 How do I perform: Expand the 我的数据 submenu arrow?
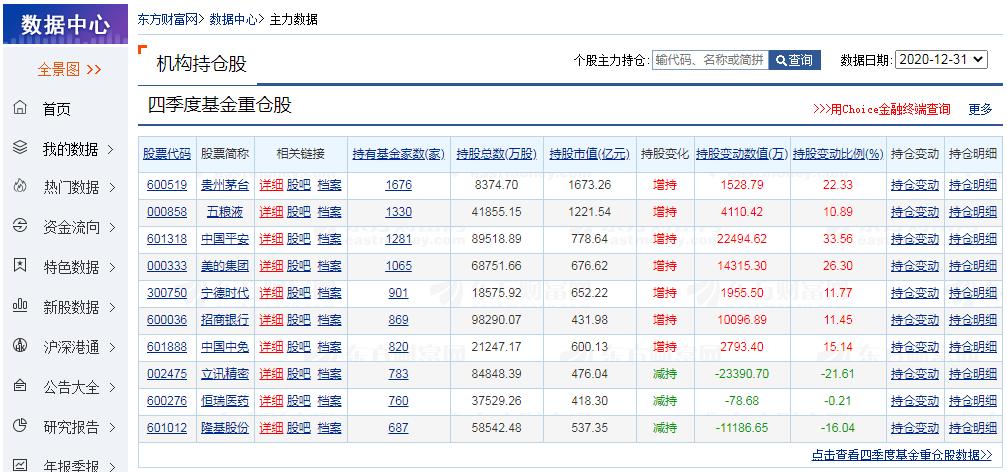pos(110,149)
